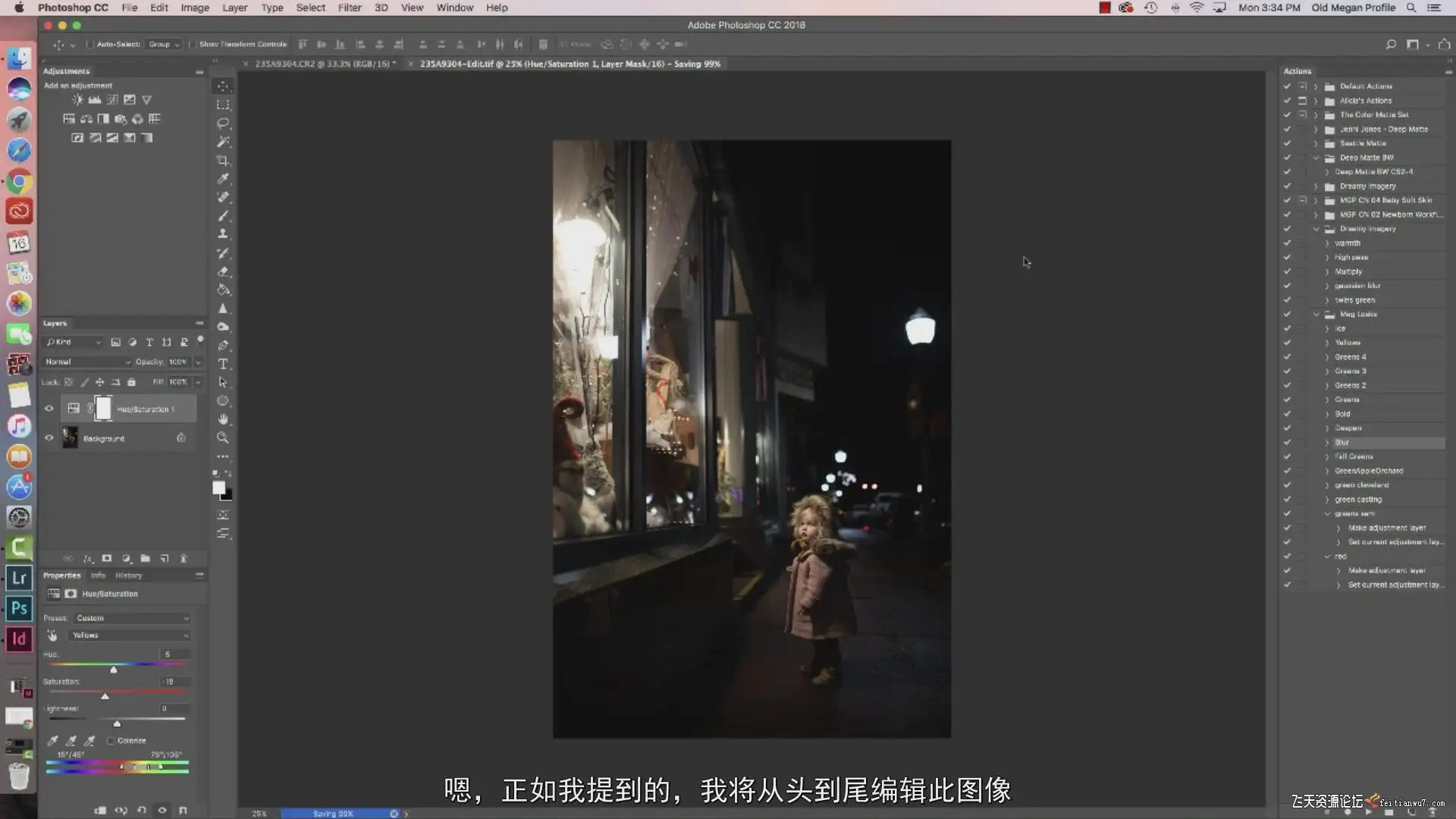
Task: Enable the Colorize checkbox
Action: pyautogui.click(x=111, y=741)
